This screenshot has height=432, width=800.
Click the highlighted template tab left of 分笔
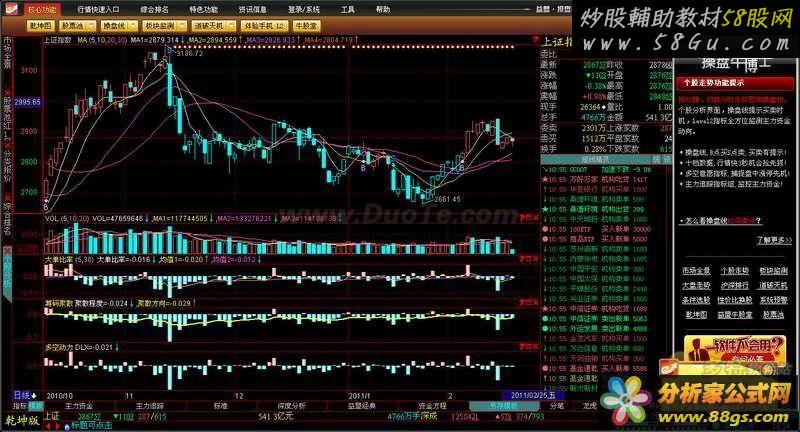[504, 406]
